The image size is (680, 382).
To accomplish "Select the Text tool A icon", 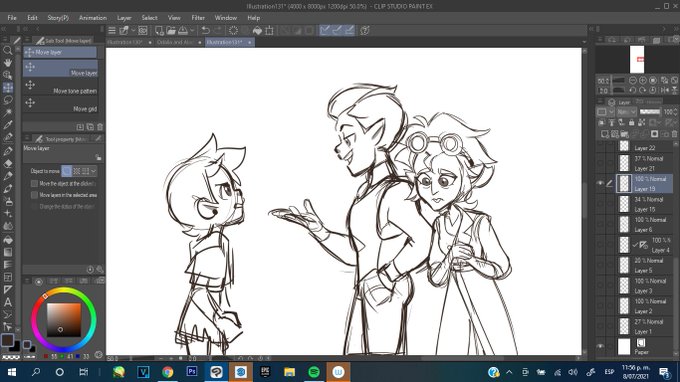I will pyautogui.click(x=7, y=302).
